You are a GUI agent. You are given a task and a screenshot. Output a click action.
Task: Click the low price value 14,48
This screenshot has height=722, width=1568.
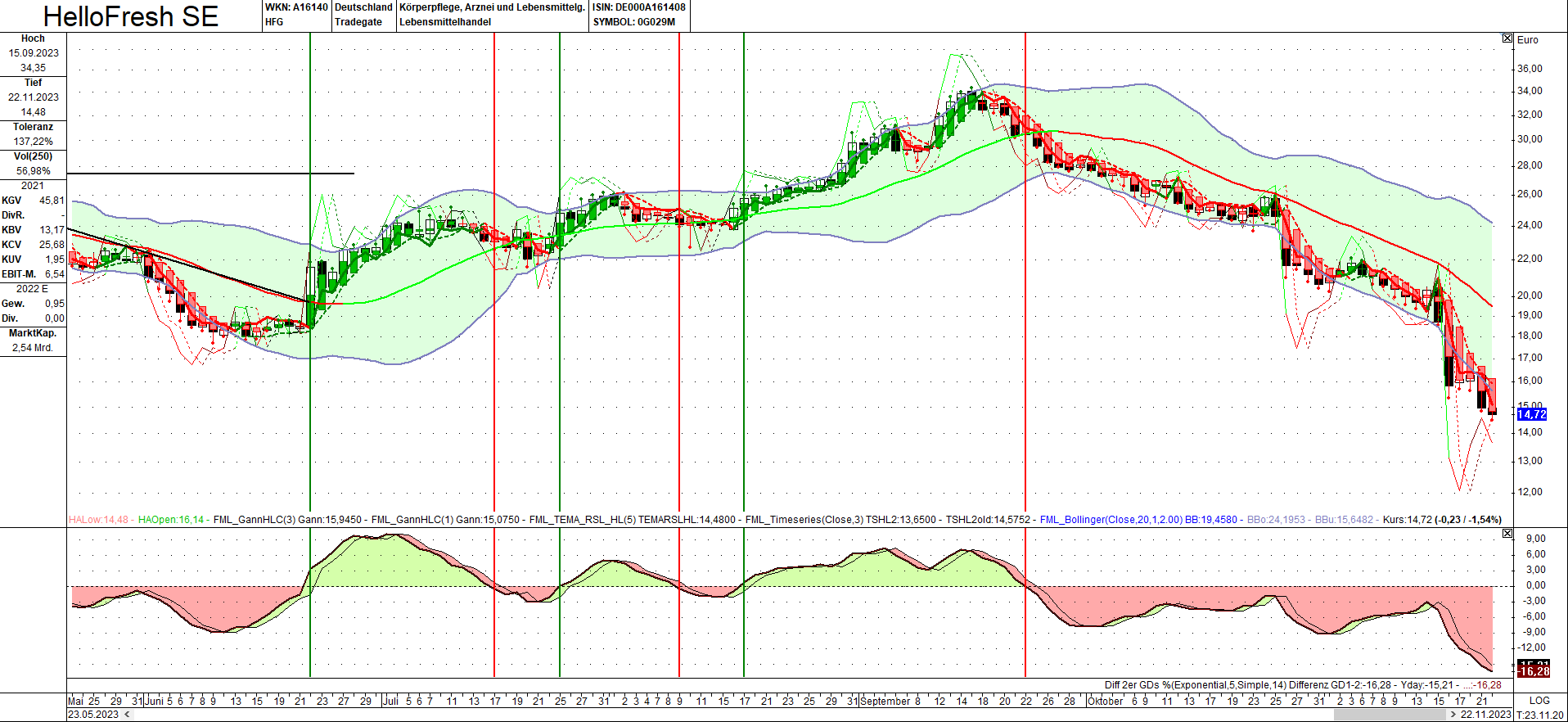(x=34, y=112)
